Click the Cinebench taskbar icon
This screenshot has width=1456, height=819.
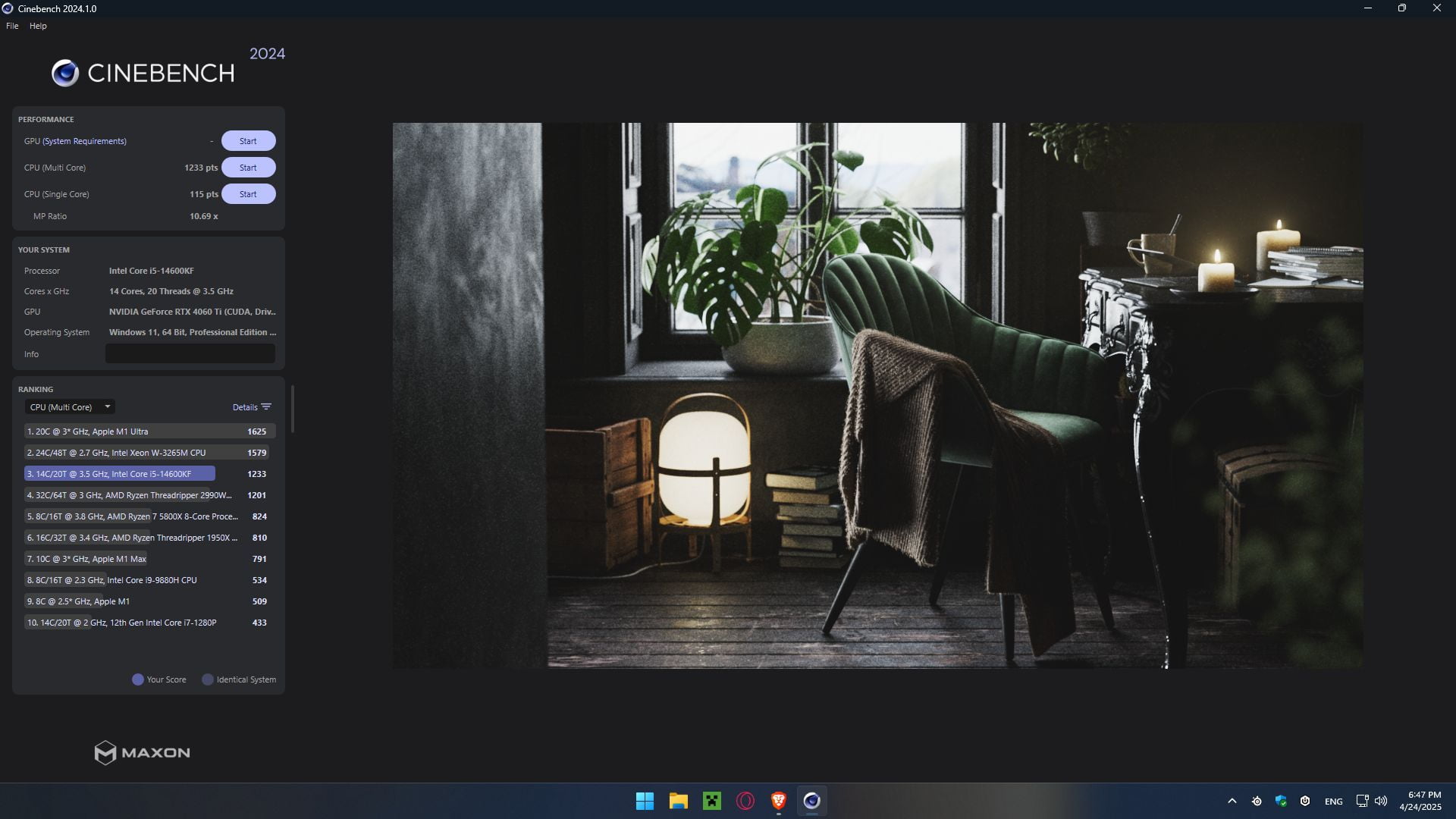click(811, 801)
